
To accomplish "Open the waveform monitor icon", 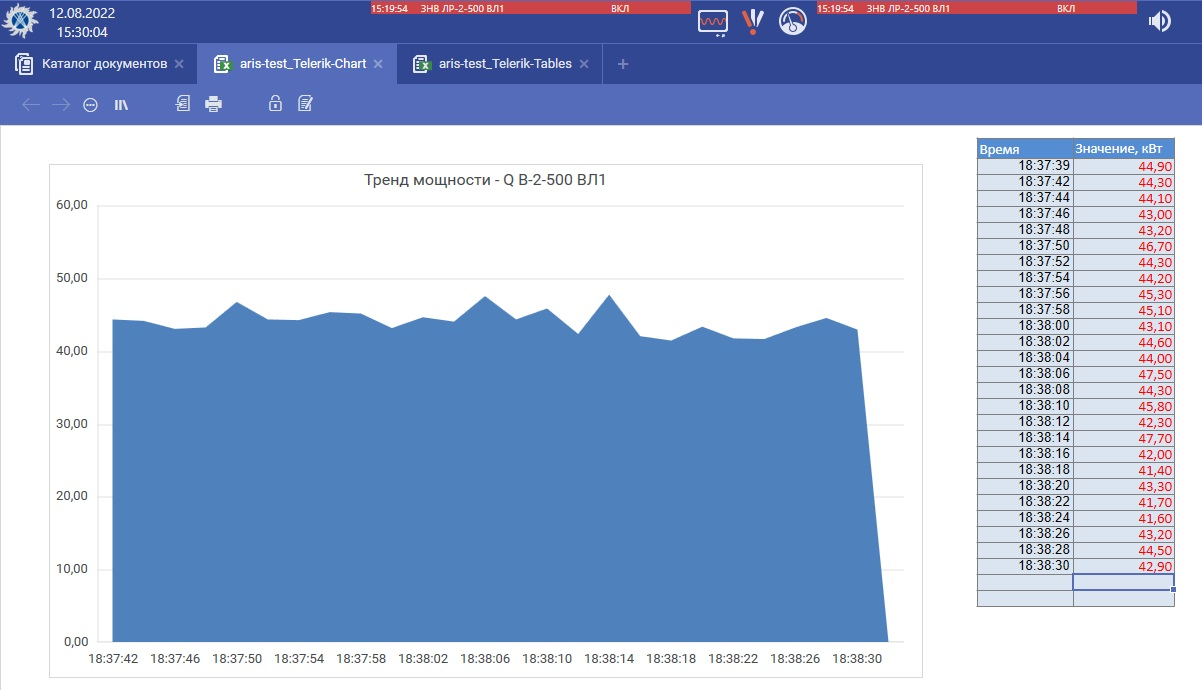I will (x=713, y=21).
